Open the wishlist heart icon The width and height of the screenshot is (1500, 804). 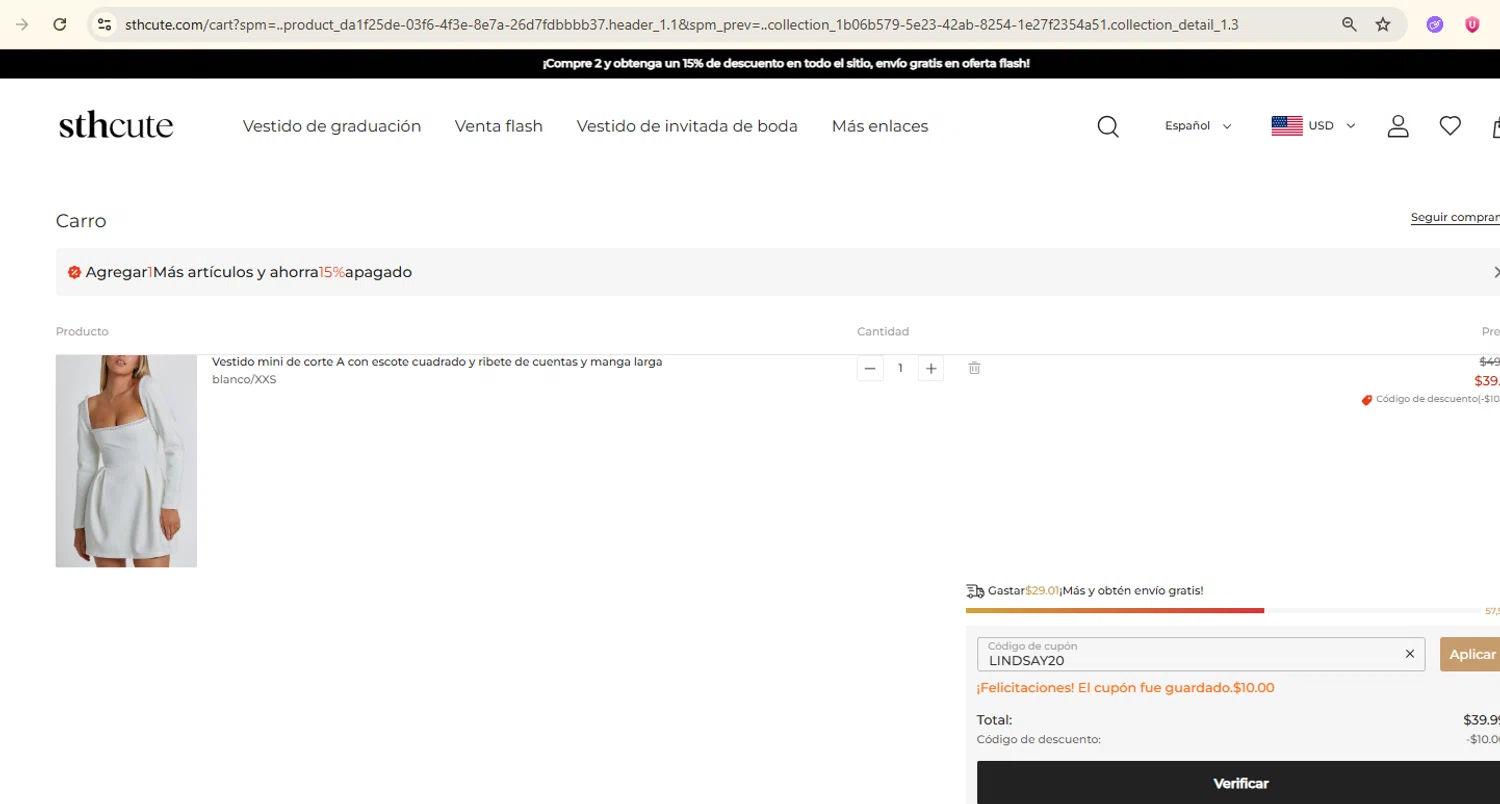coord(1450,126)
